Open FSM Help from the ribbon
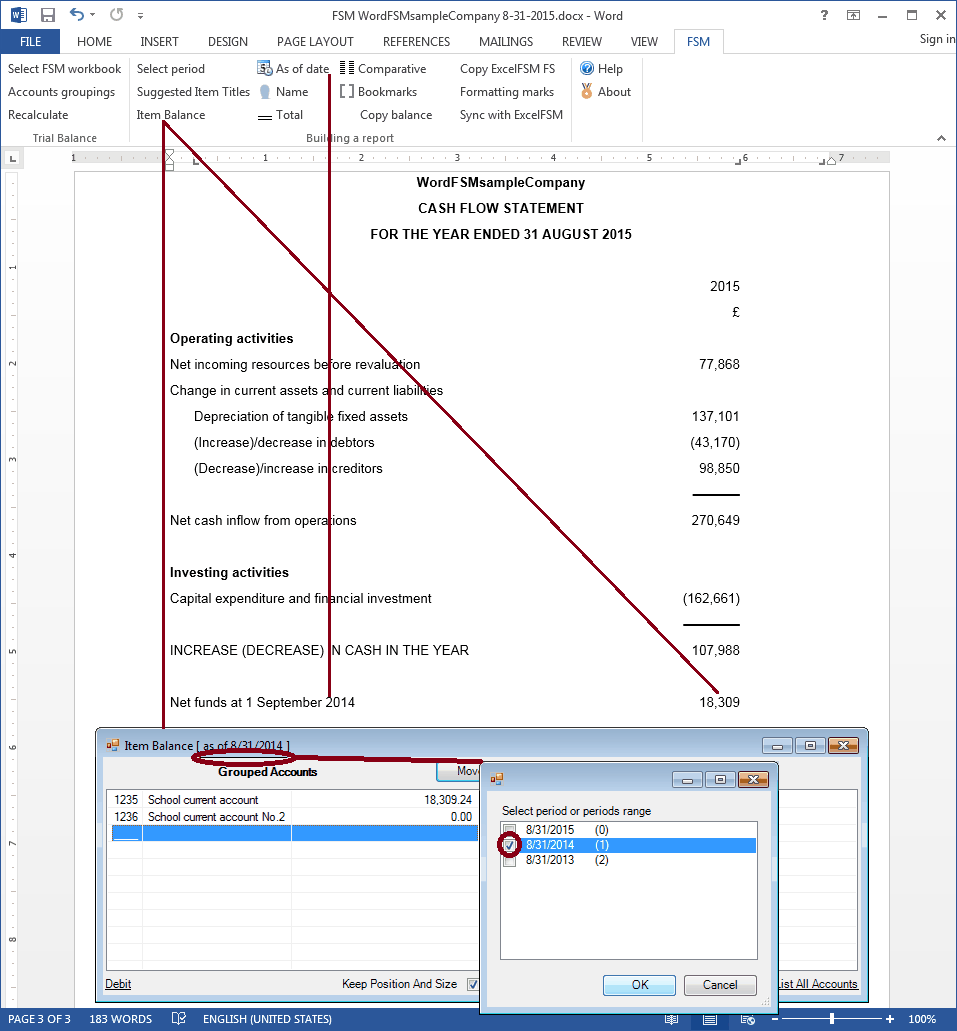Screen dimensions: 957x1031 click(x=601, y=68)
